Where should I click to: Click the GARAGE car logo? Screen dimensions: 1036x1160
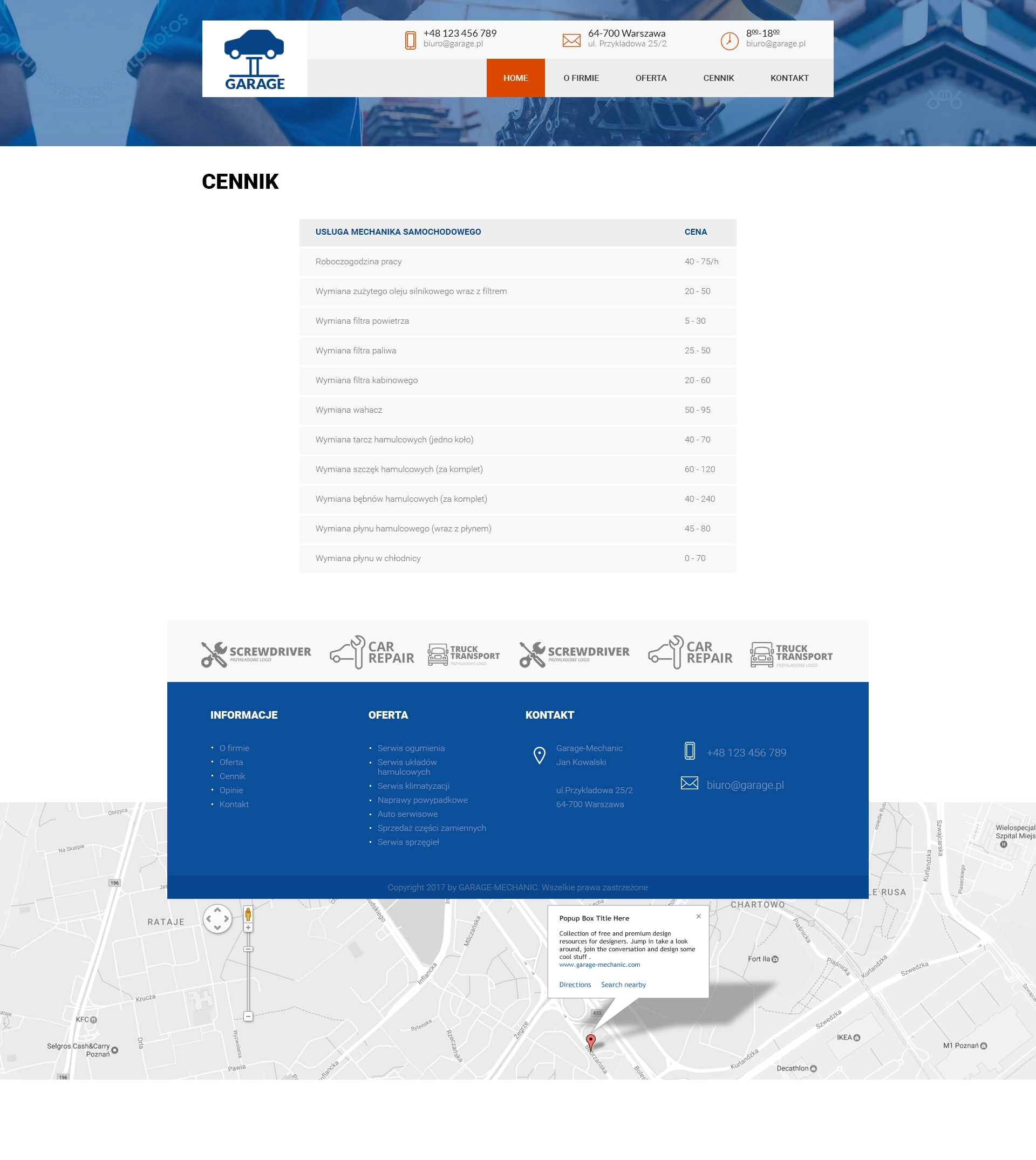click(255, 59)
